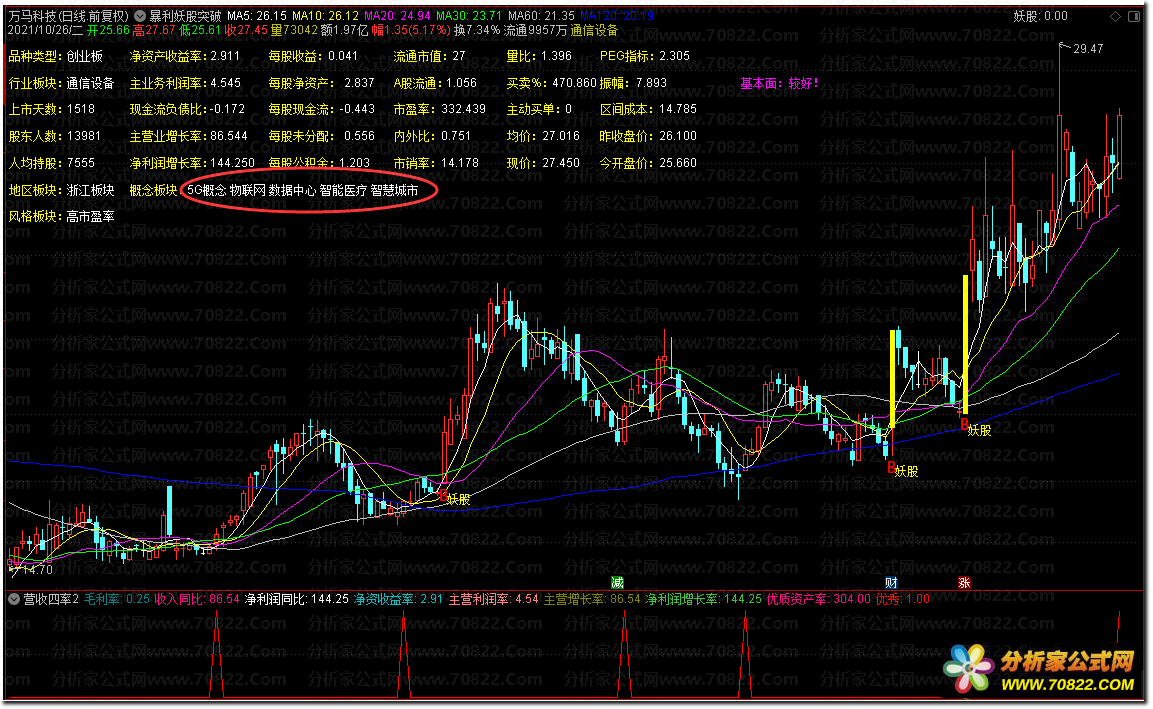Click the green 减 marker on the timeline
The height and width of the screenshot is (709, 1153).
point(617,582)
